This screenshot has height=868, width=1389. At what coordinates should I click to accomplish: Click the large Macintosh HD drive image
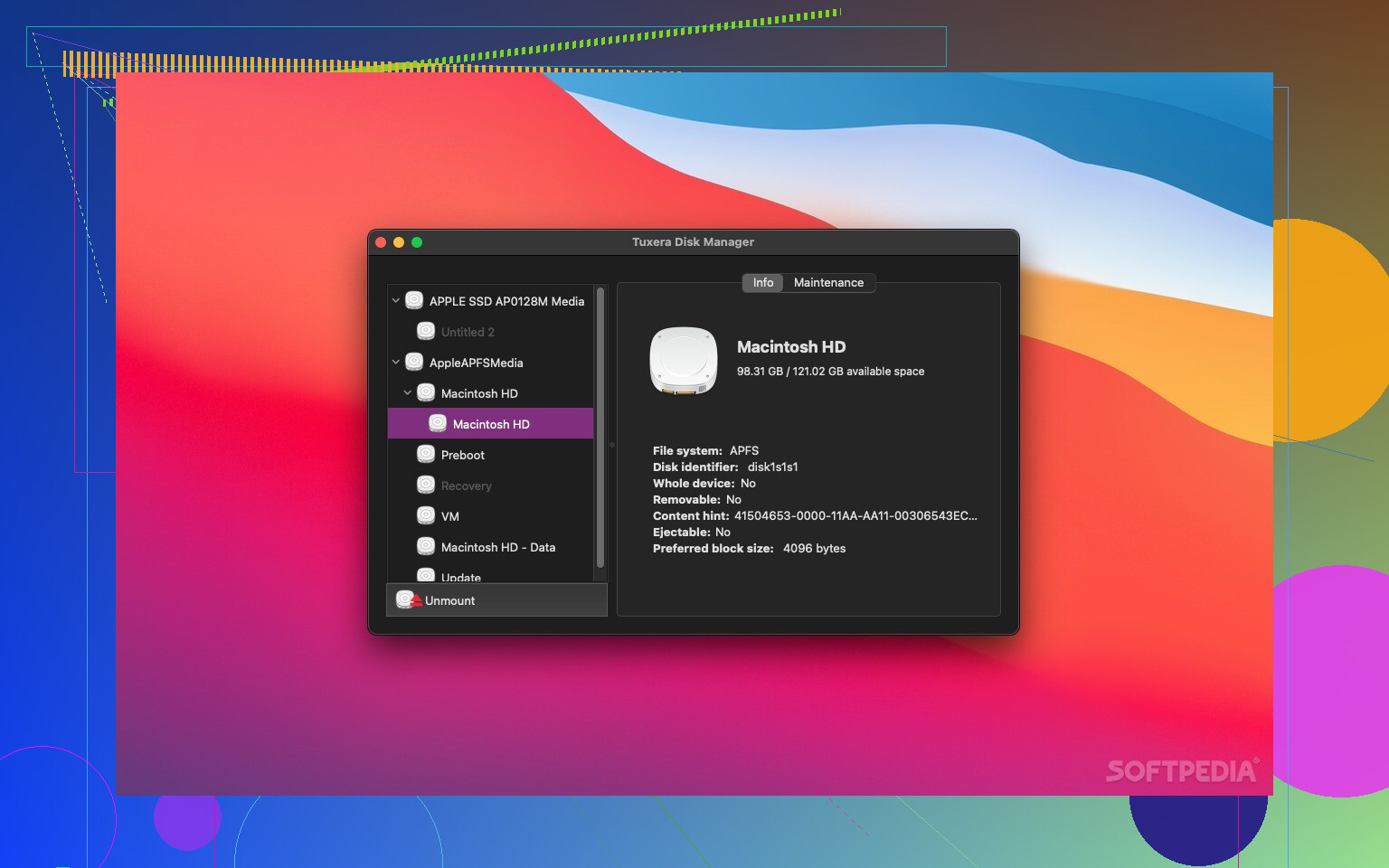point(684,361)
